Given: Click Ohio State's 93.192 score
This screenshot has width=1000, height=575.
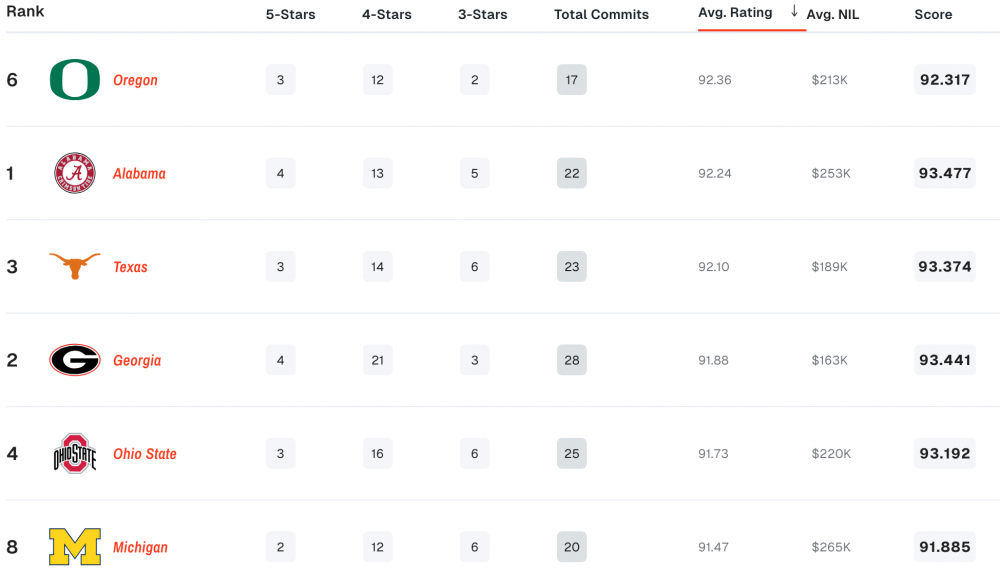Looking at the screenshot, I should (x=945, y=454).
